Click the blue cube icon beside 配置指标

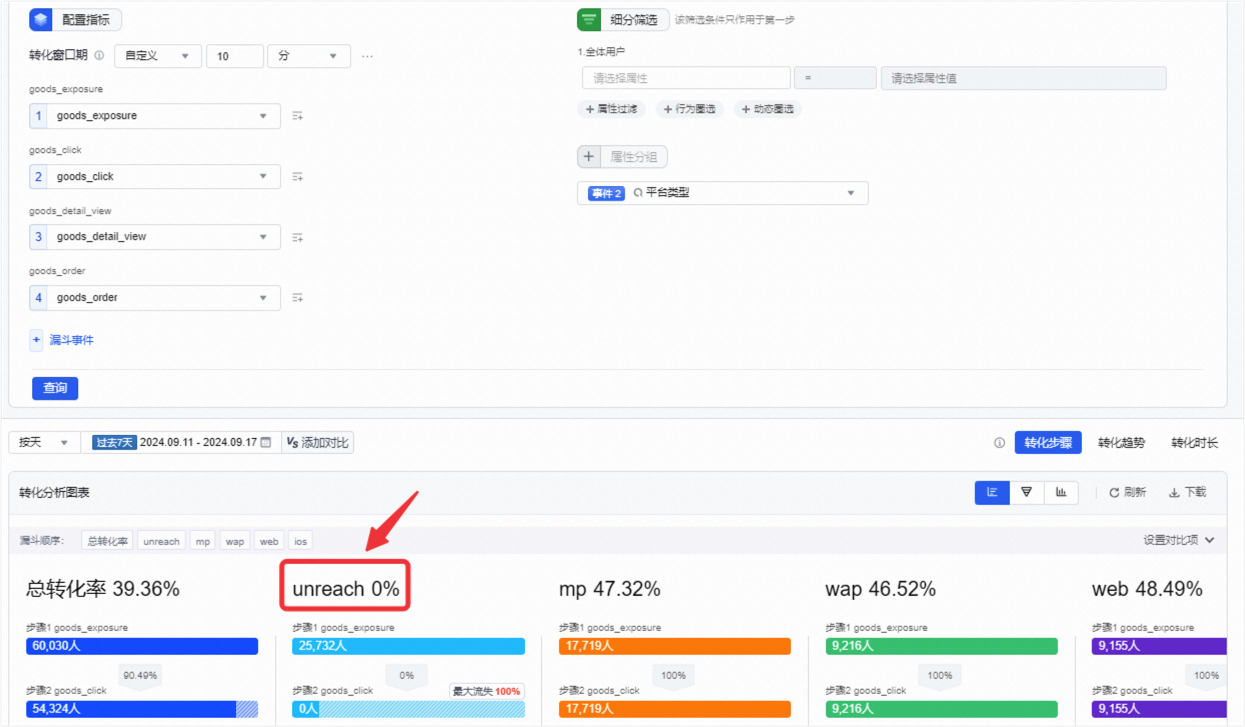40,19
